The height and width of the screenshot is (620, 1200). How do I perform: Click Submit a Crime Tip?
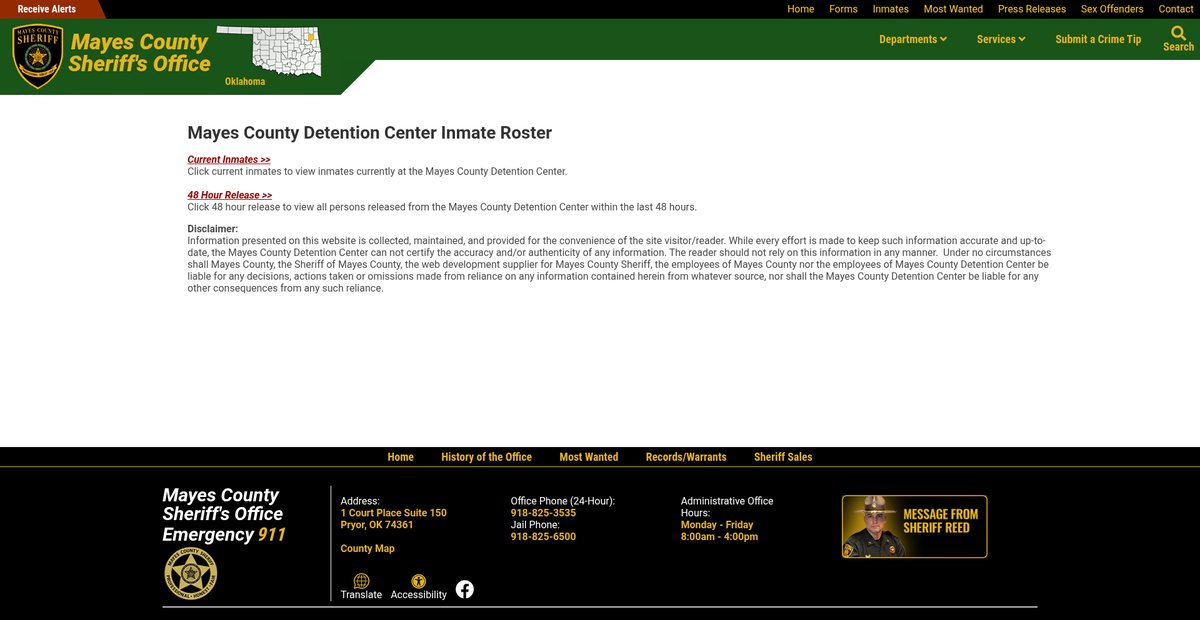point(1098,39)
